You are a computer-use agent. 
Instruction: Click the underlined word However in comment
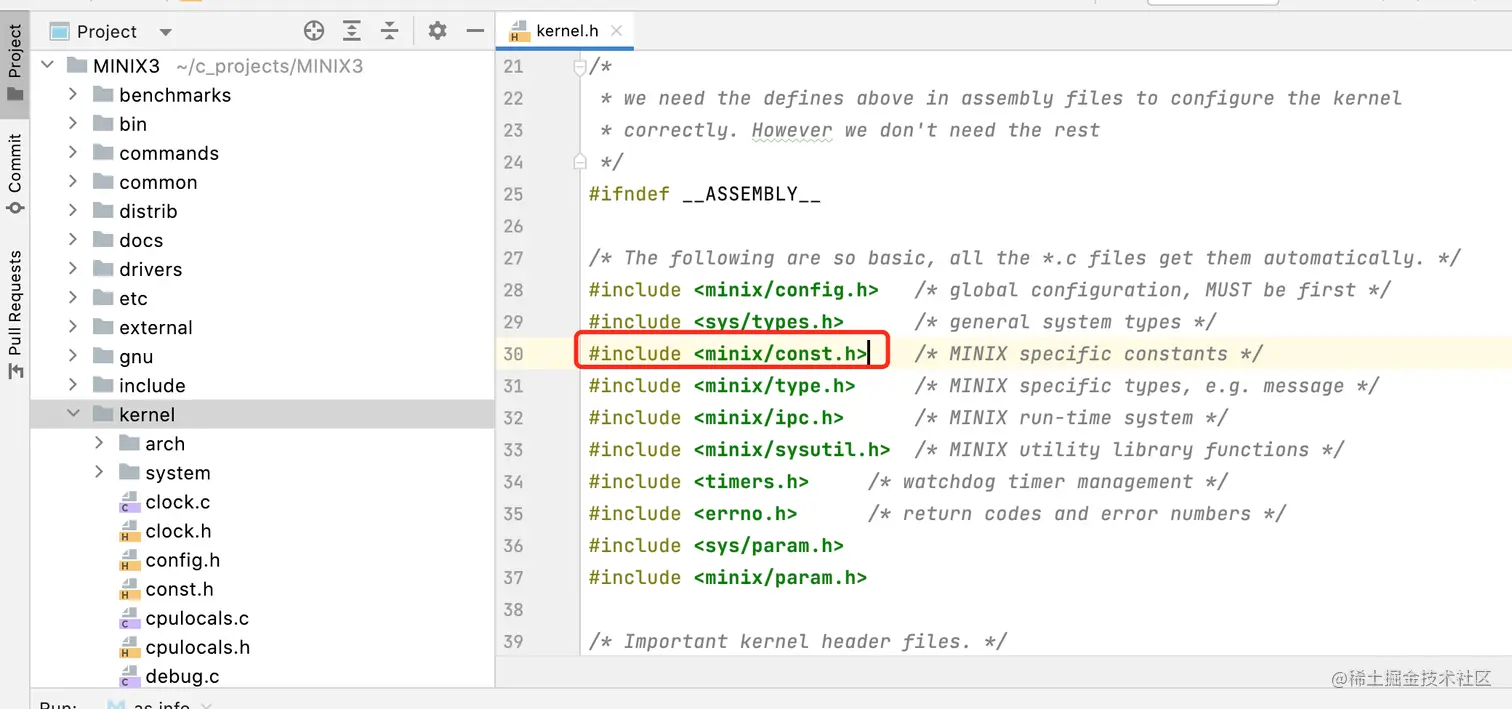click(x=792, y=130)
